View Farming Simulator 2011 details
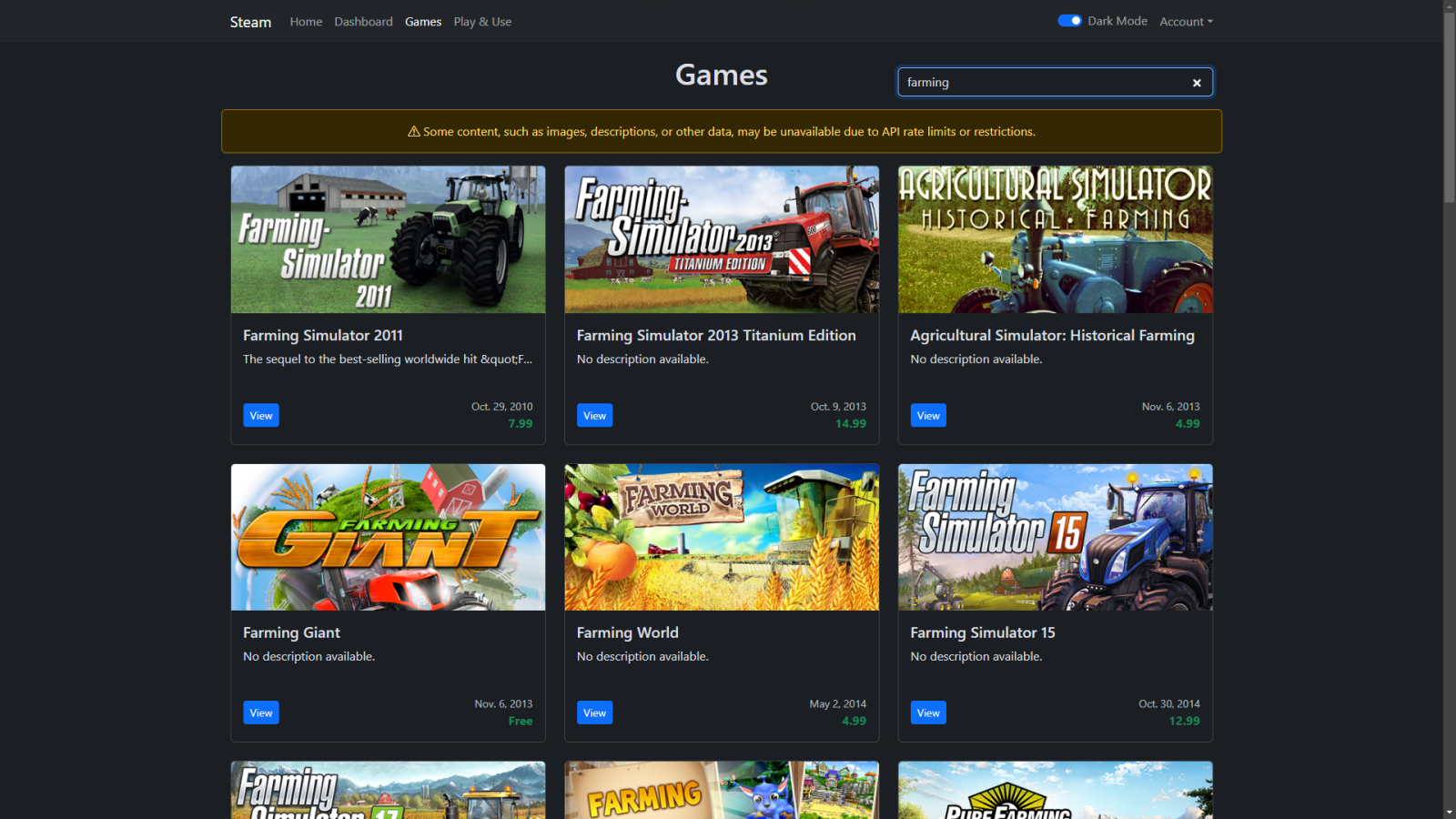Image resolution: width=1456 pixels, height=819 pixels. (261, 415)
